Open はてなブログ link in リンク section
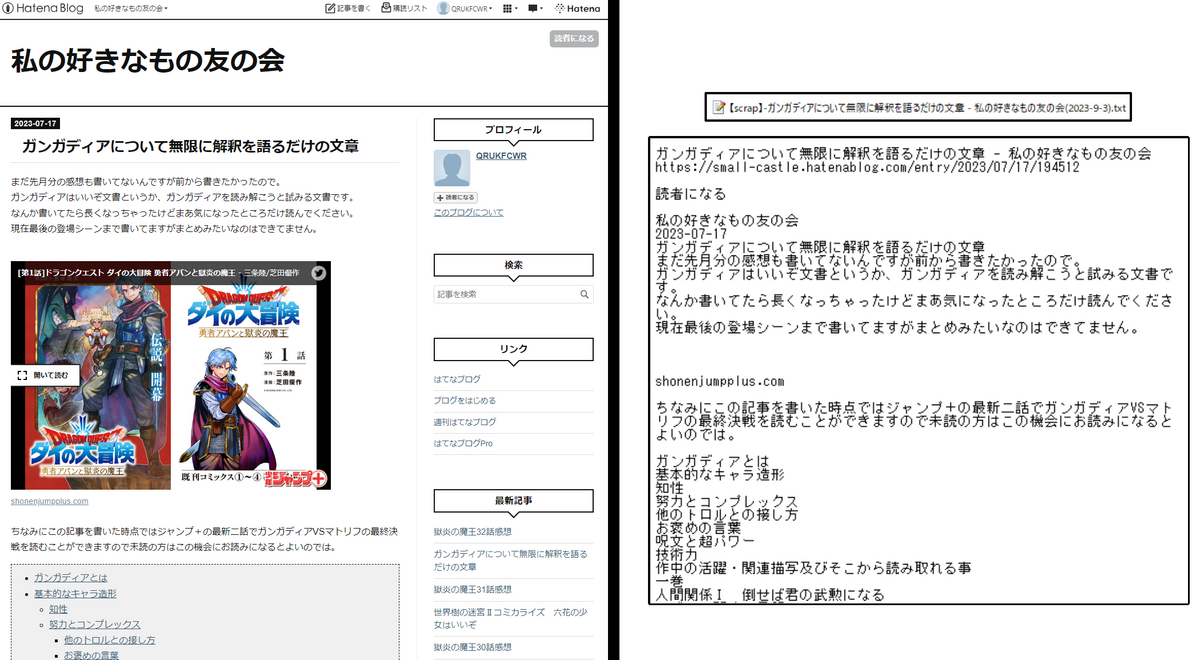This screenshot has height=660, width=1200. click(x=457, y=379)
